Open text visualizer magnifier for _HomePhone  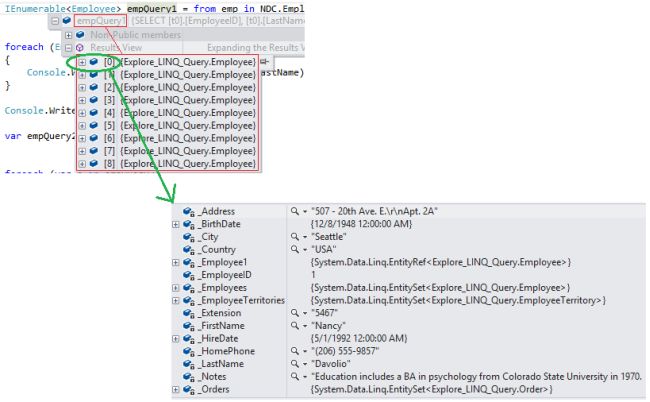coord(294,351)
